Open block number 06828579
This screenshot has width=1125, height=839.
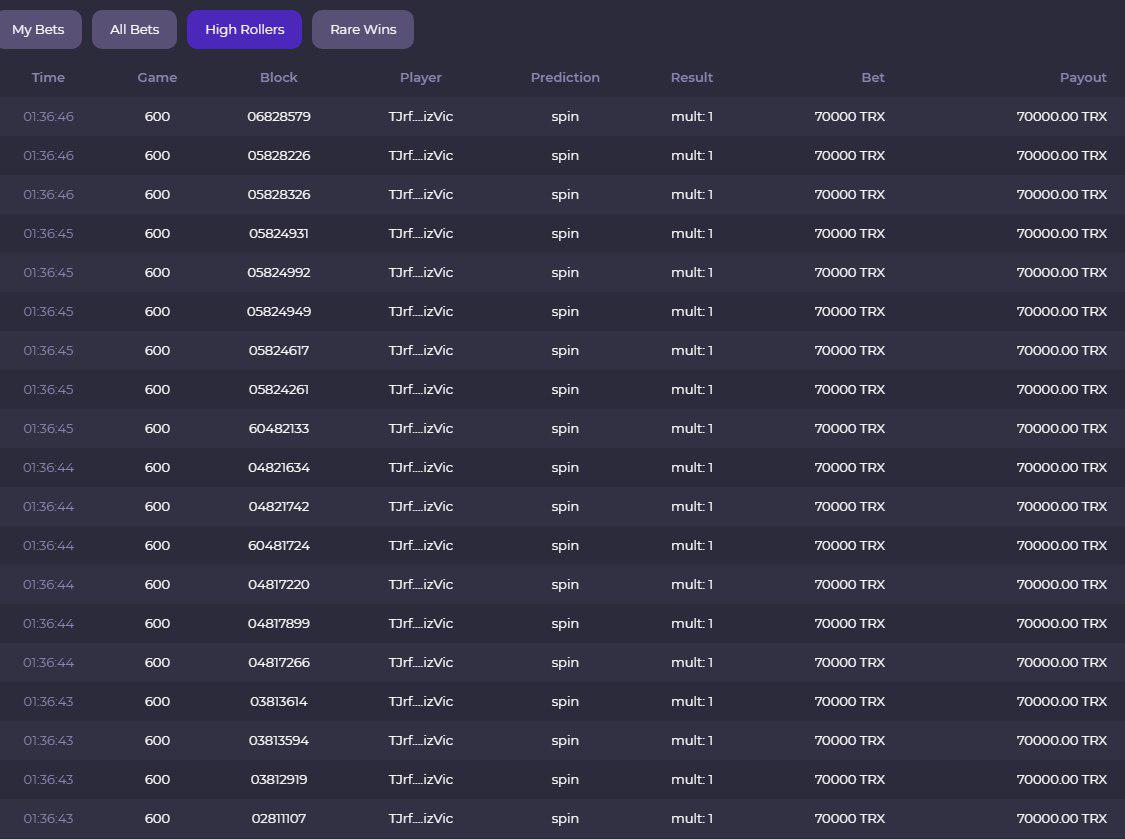pyautogui.click(x=279, y=117)
